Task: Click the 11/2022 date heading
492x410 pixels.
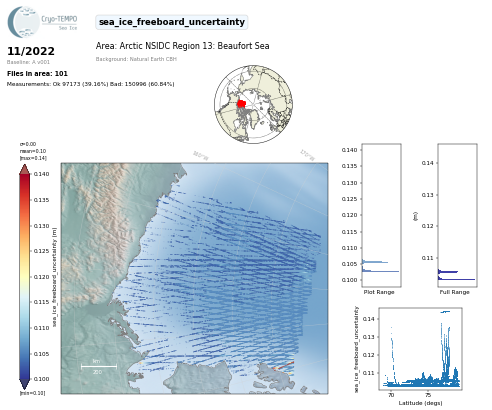Action: pos(31,51)
